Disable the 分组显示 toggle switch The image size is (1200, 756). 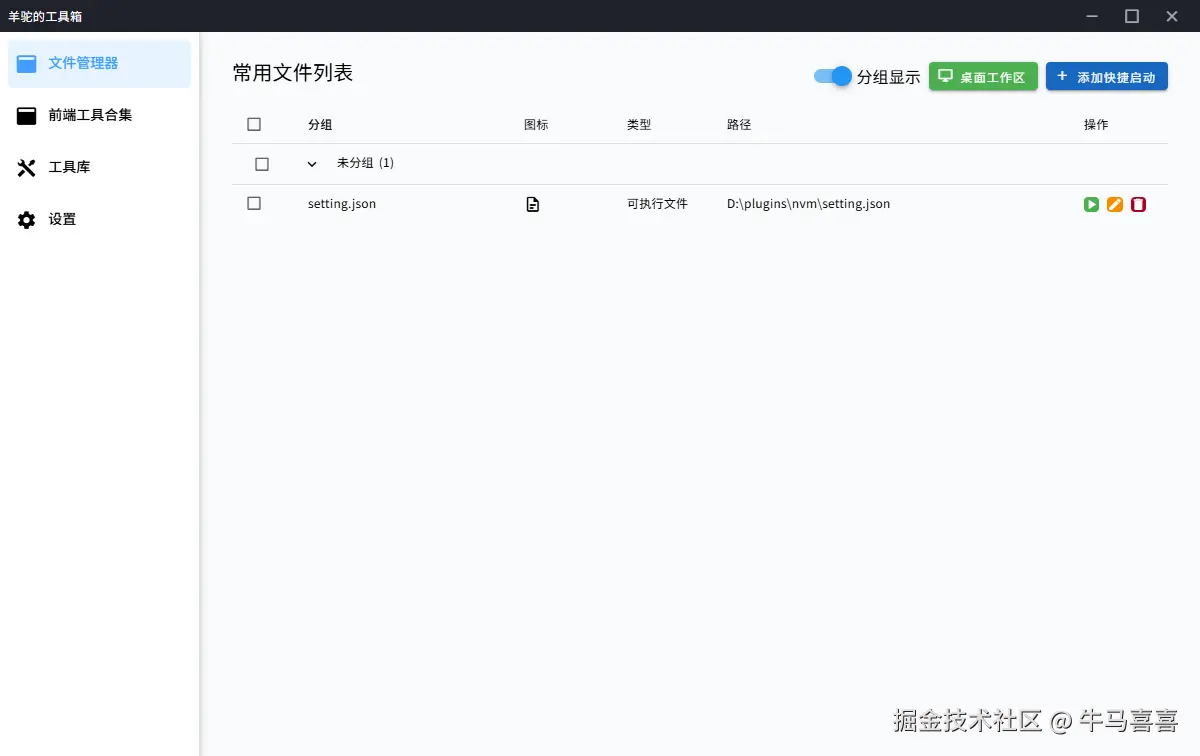point(831,75)
